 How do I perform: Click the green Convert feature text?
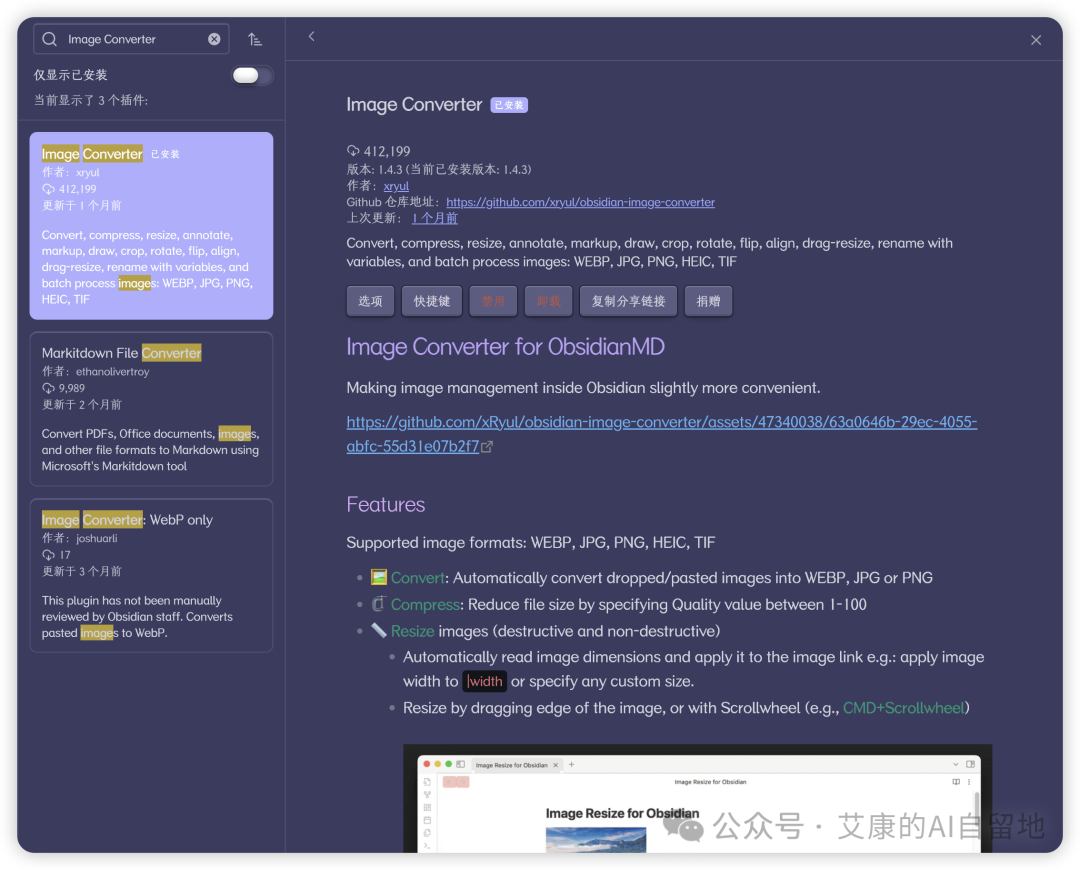coord(417,578)
